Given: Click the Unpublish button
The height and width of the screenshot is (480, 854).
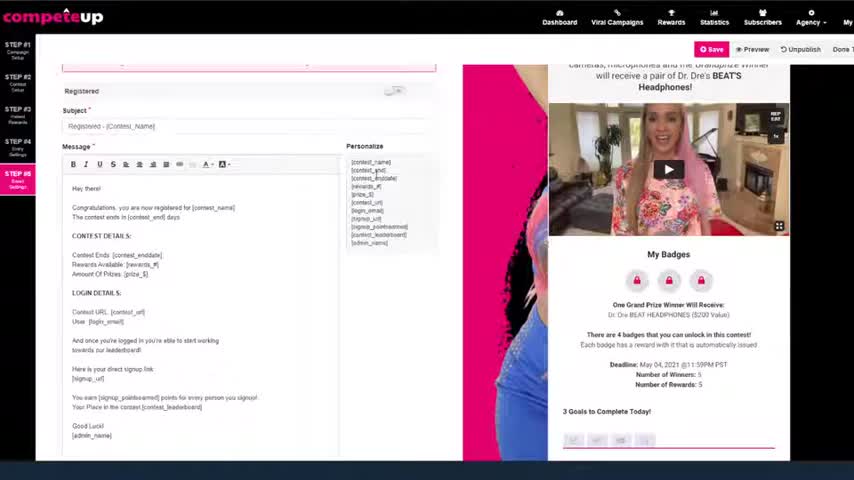Looking at the screenshot, I should [x=800, y=49].
